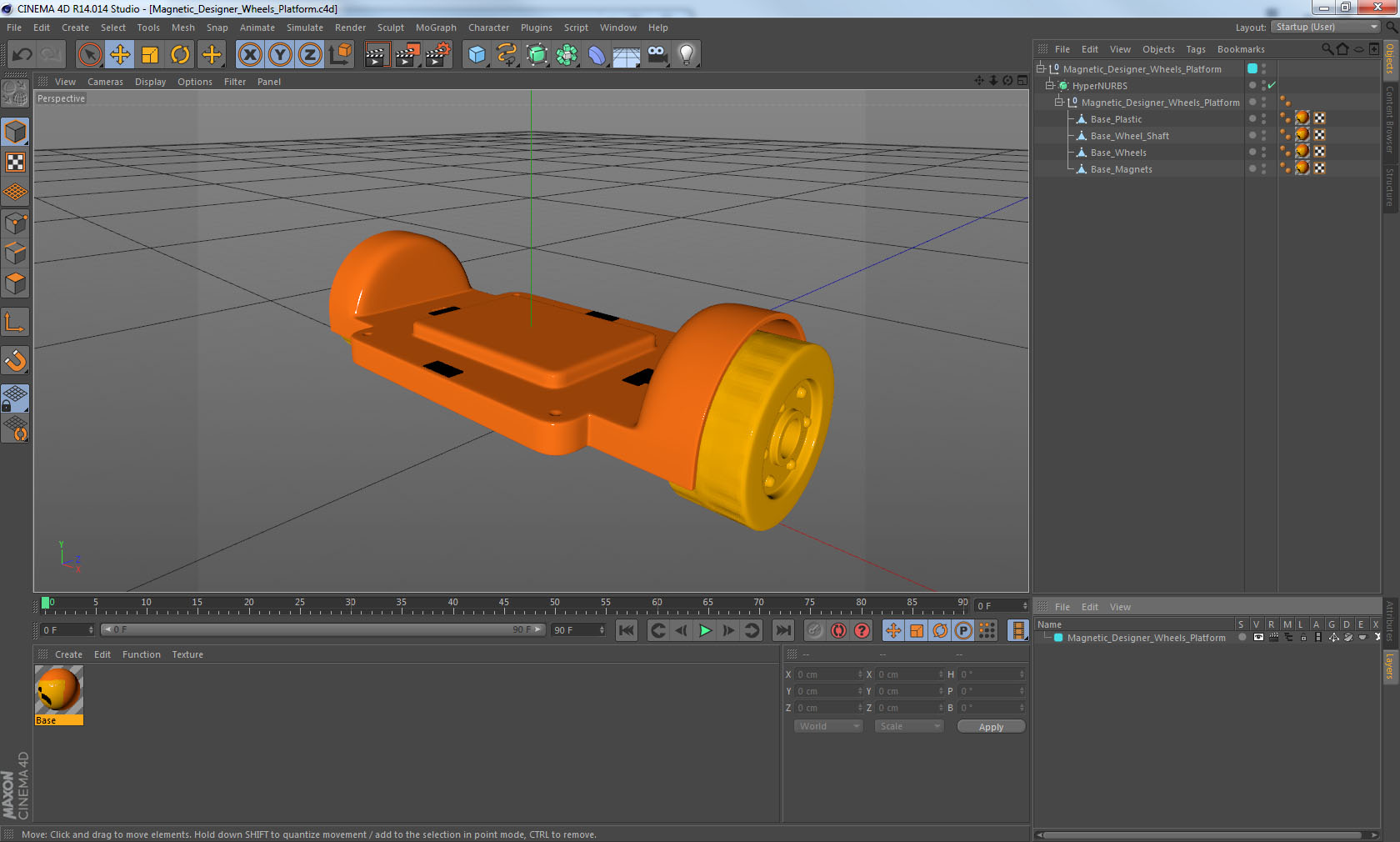The width and height of the screenshot is (1400, 842).
Task: Enable Model mode in left palette
Action: 16,132
